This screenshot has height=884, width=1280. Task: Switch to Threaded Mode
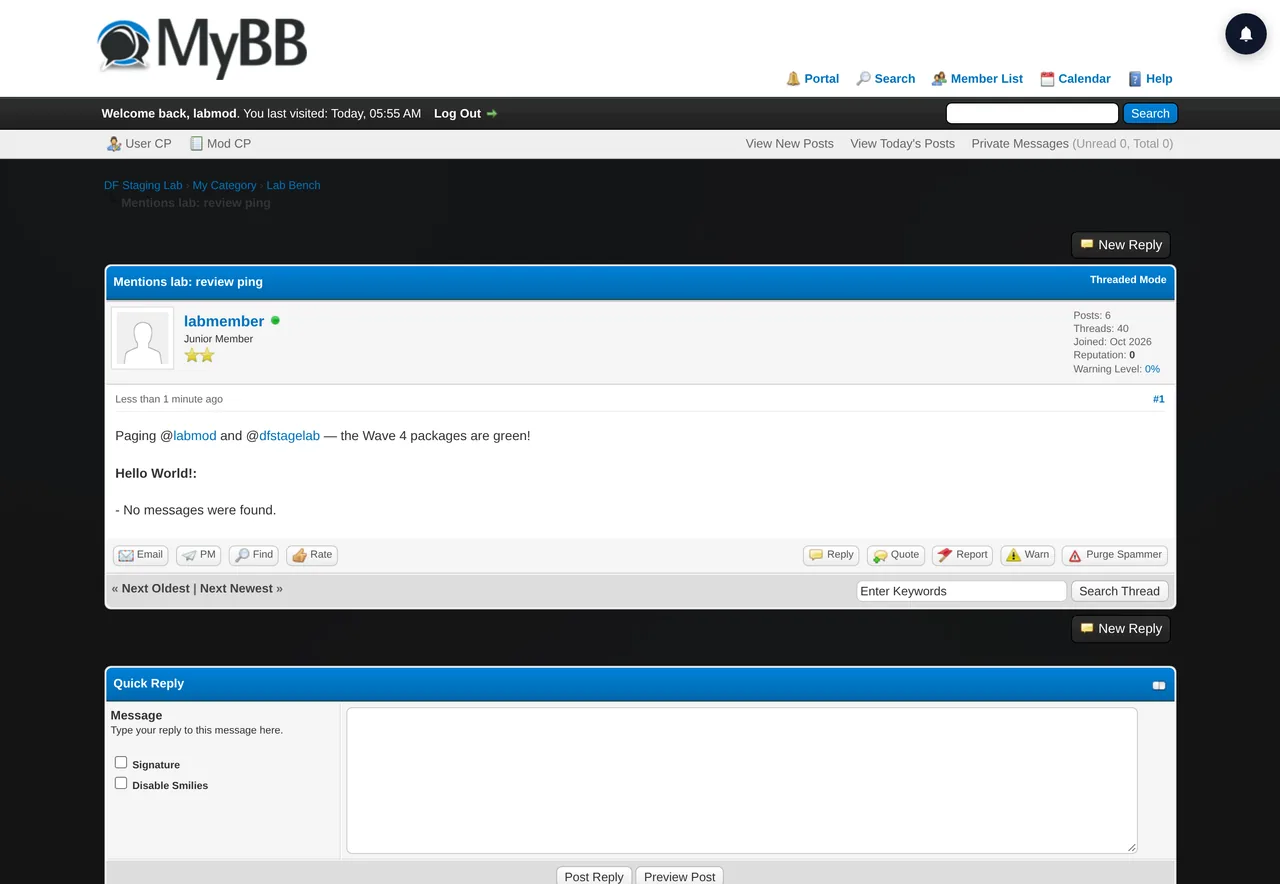pos(1128,280)
